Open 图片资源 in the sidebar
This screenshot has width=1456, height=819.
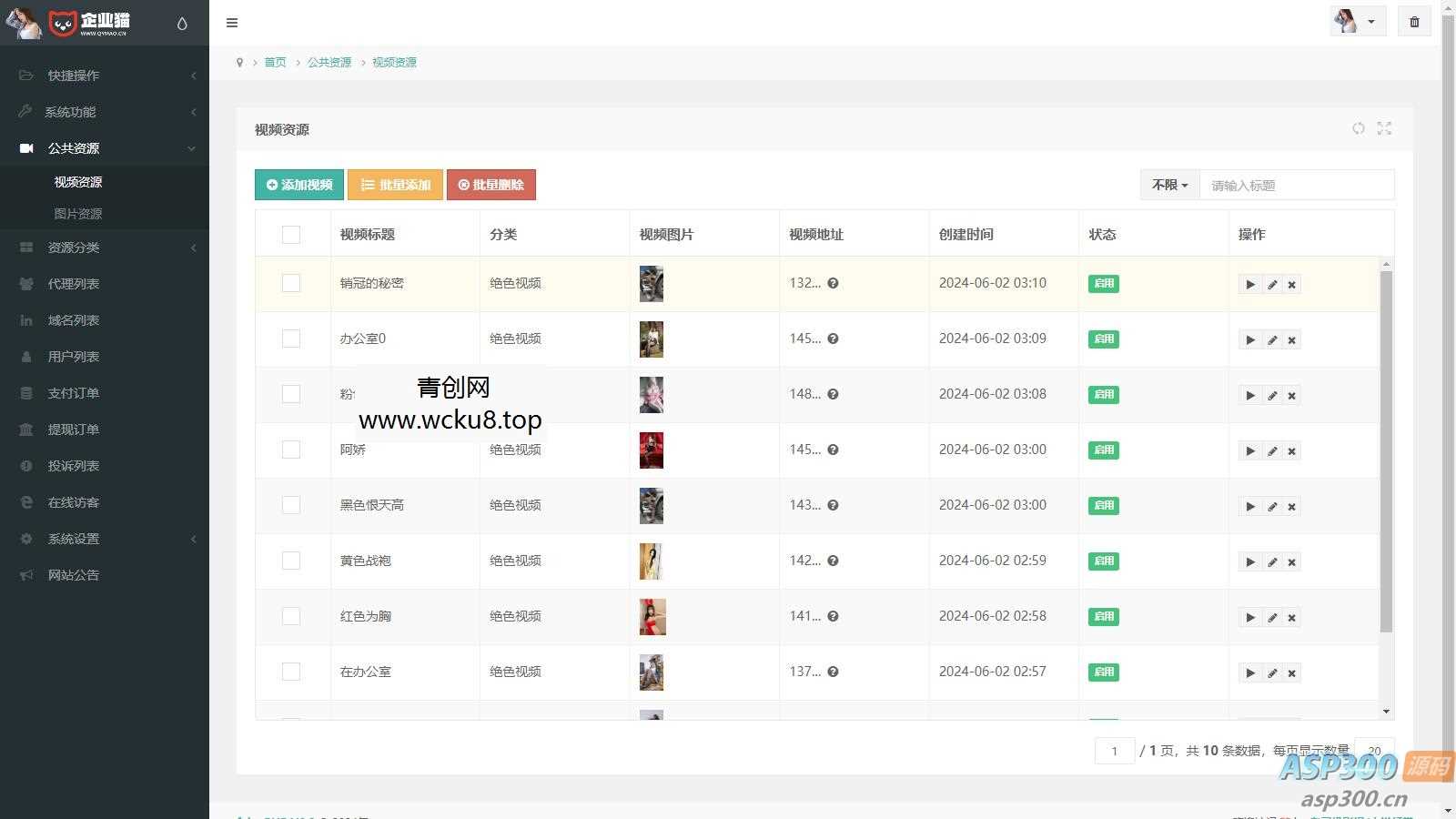click(78, 214)
